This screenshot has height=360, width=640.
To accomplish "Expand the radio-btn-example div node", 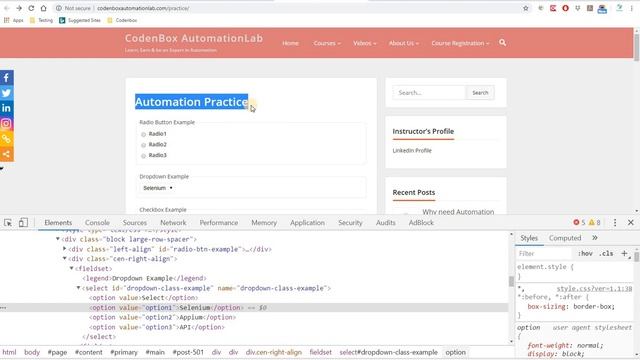I will tap(64, 249).
